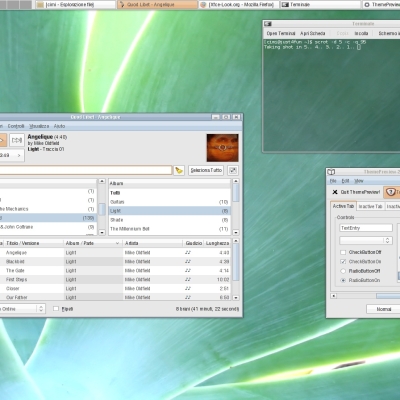Image resolution: width=400 pixels, height=400 pixels.
Task: Click the Artista column header
Action: tap(152, 243)
